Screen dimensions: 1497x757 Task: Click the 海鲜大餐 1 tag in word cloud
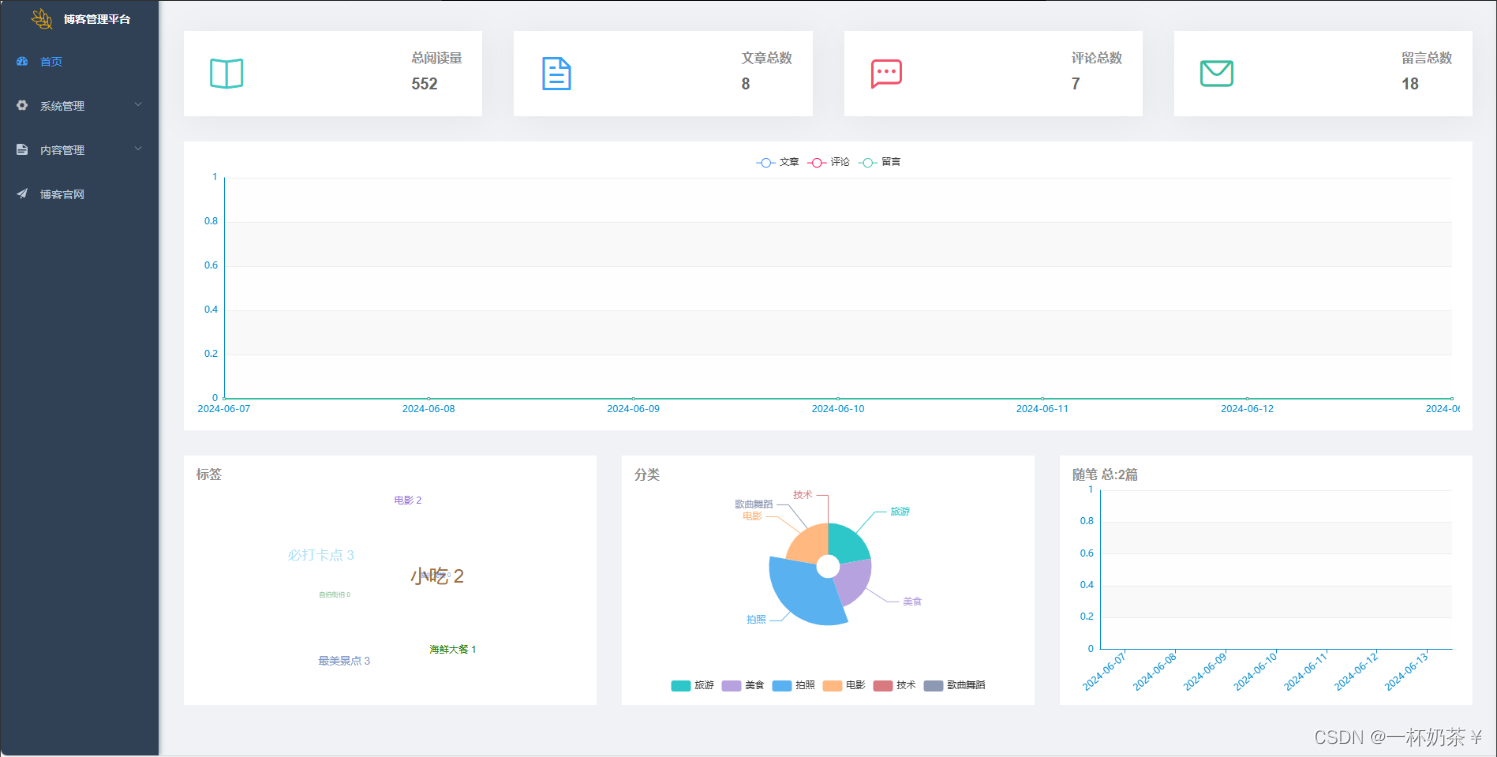coord(453,650)
